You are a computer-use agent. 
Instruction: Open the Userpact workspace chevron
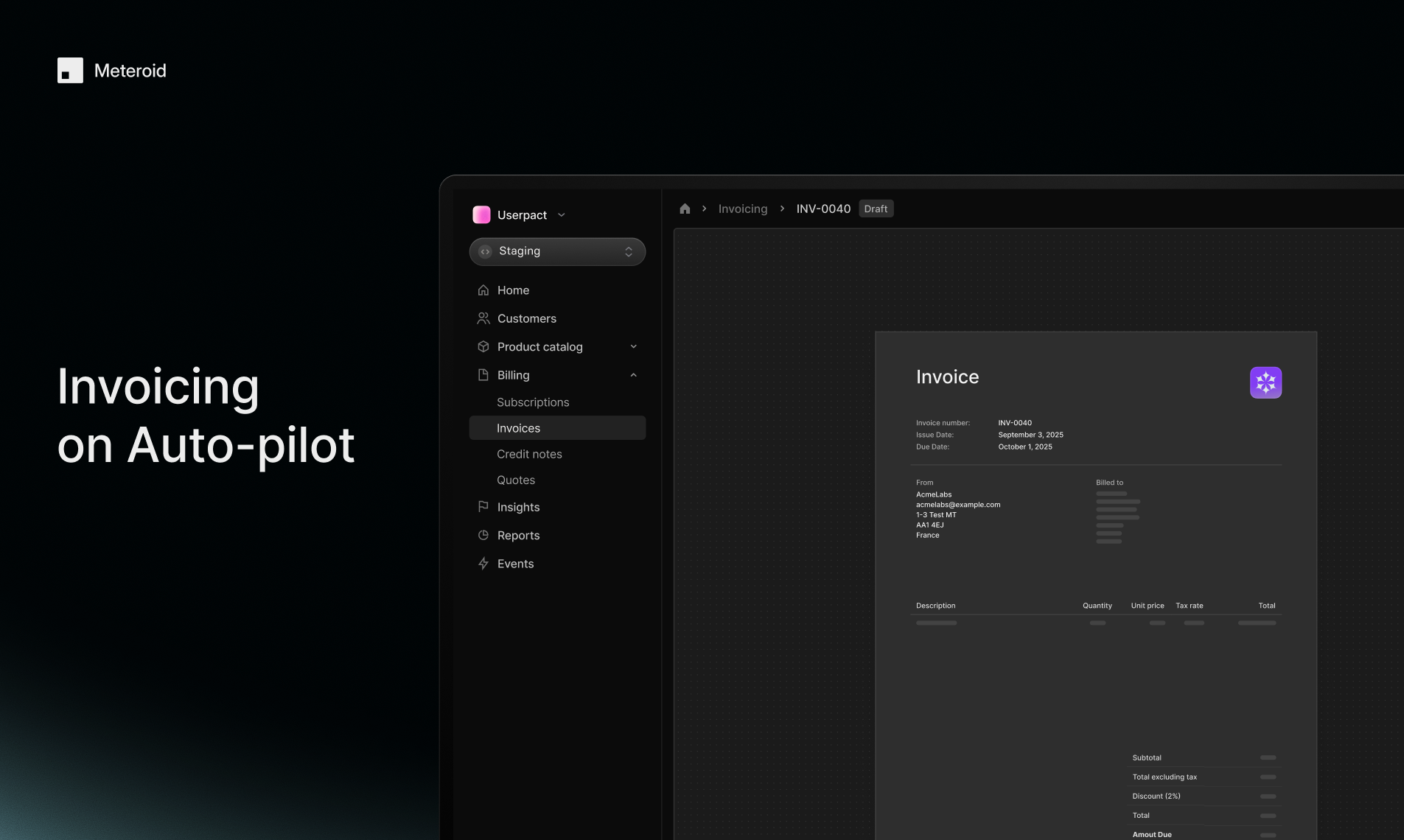[x=562, y=215]
